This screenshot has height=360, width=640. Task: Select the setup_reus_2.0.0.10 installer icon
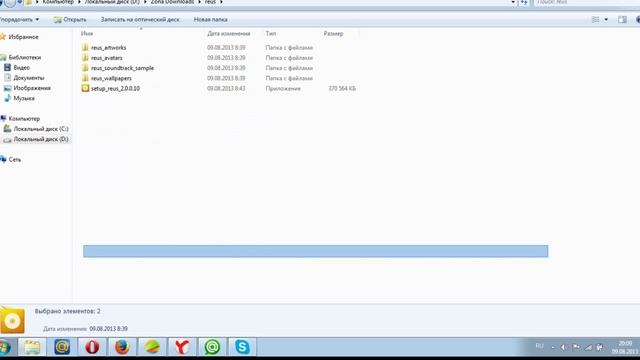tap(85, 88)
